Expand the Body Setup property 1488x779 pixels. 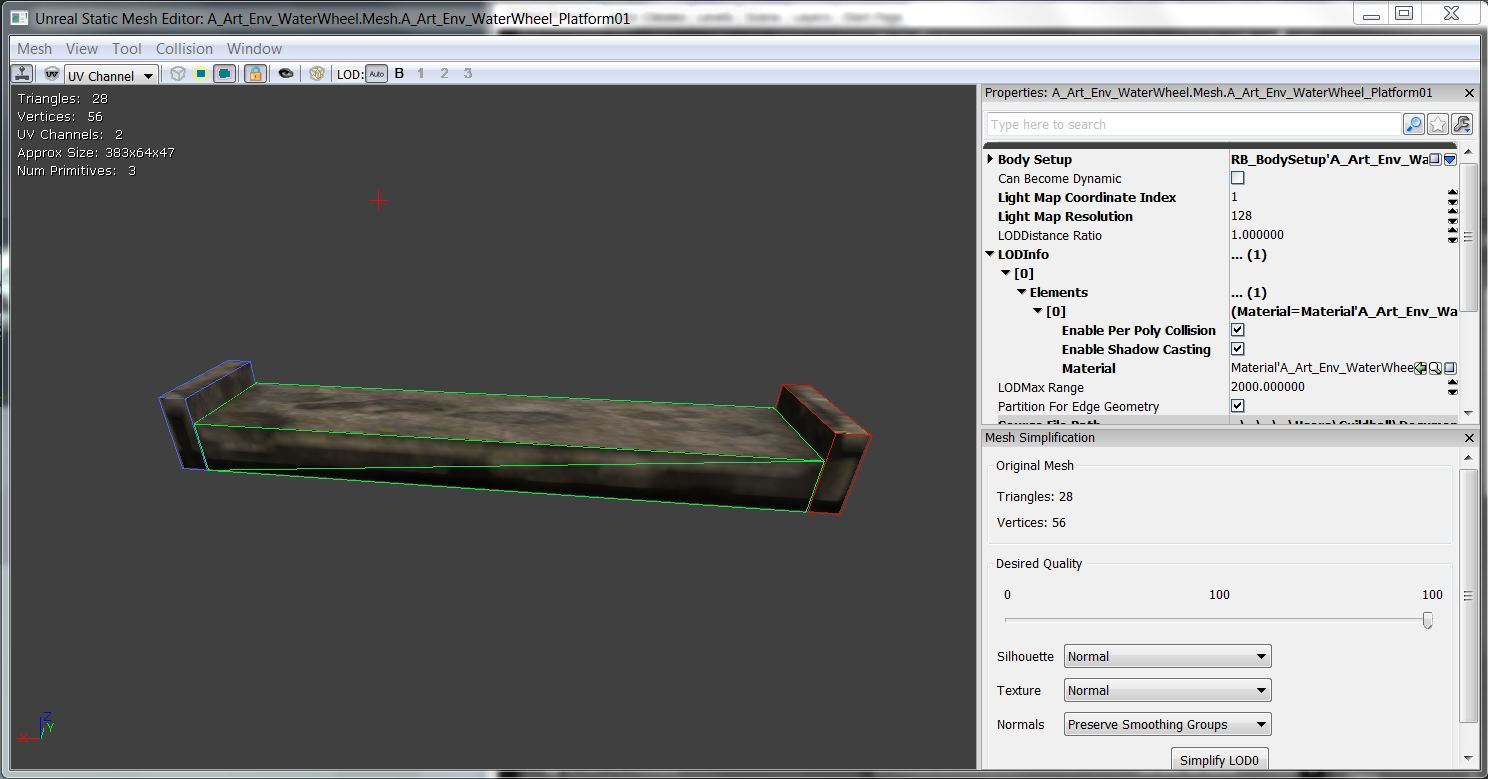990,159
